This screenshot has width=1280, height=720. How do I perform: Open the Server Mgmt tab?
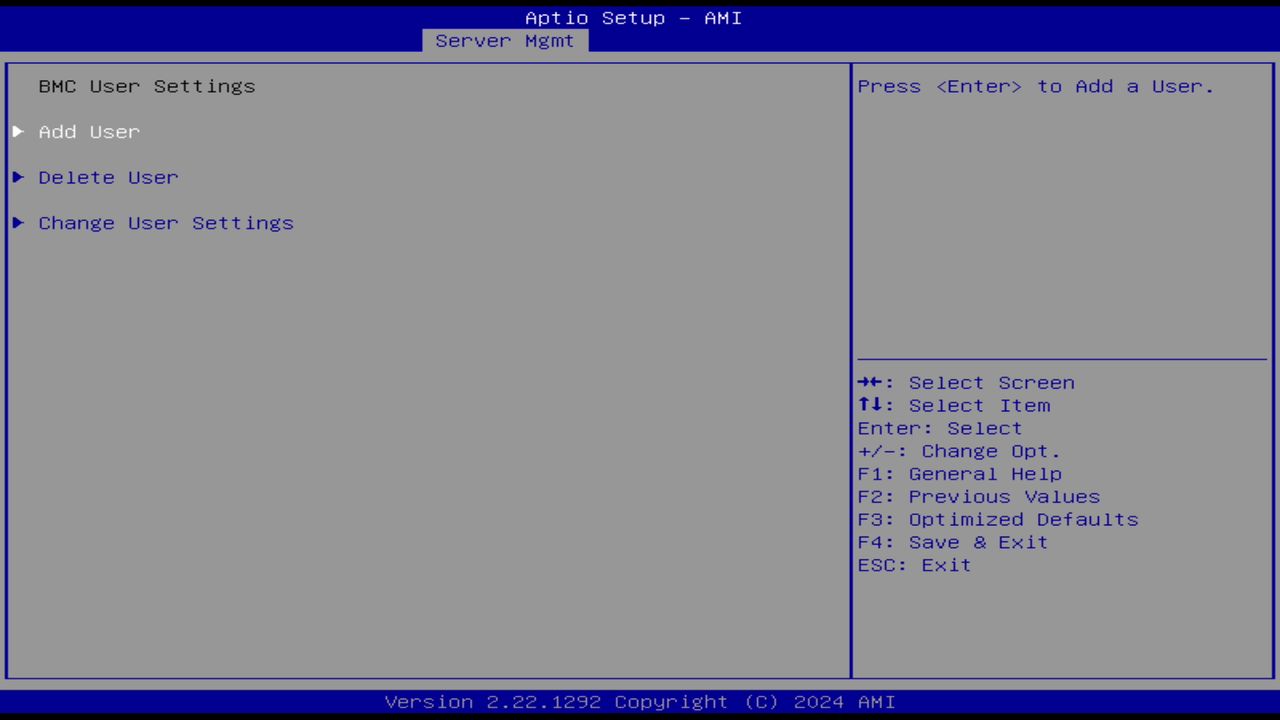click(x=505, y=41)
